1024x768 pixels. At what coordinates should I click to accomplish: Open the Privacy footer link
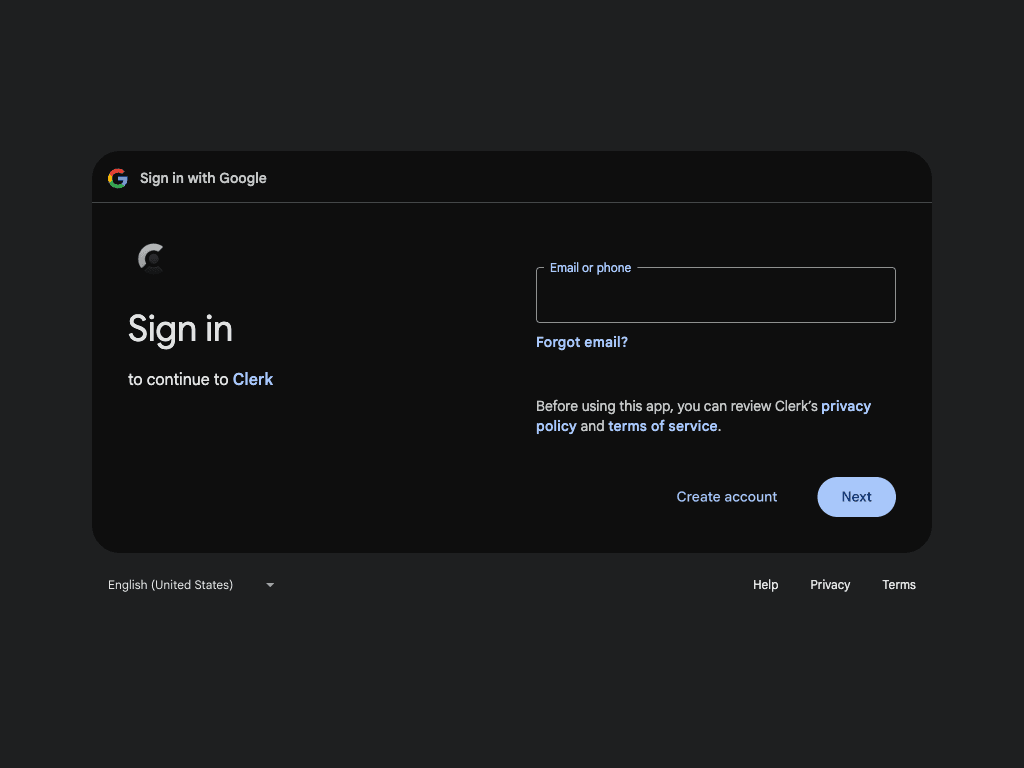(830, 585)
